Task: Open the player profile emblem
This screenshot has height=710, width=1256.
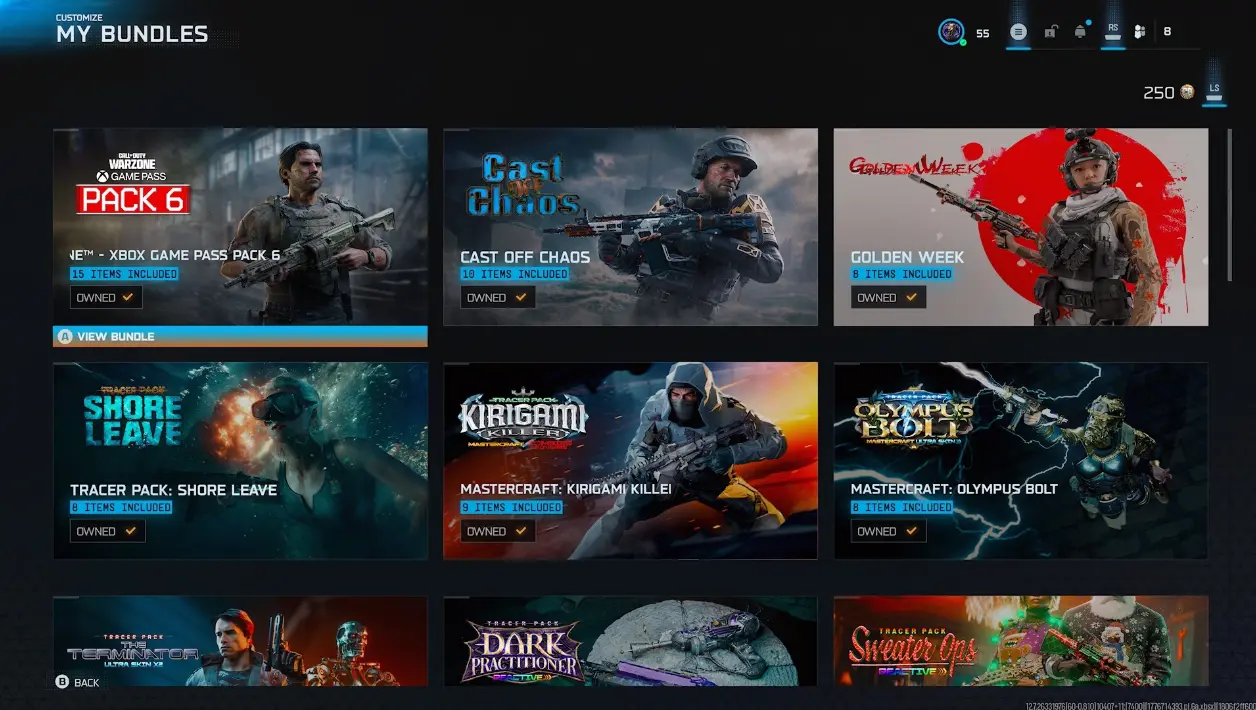Action: click(951, 32)
